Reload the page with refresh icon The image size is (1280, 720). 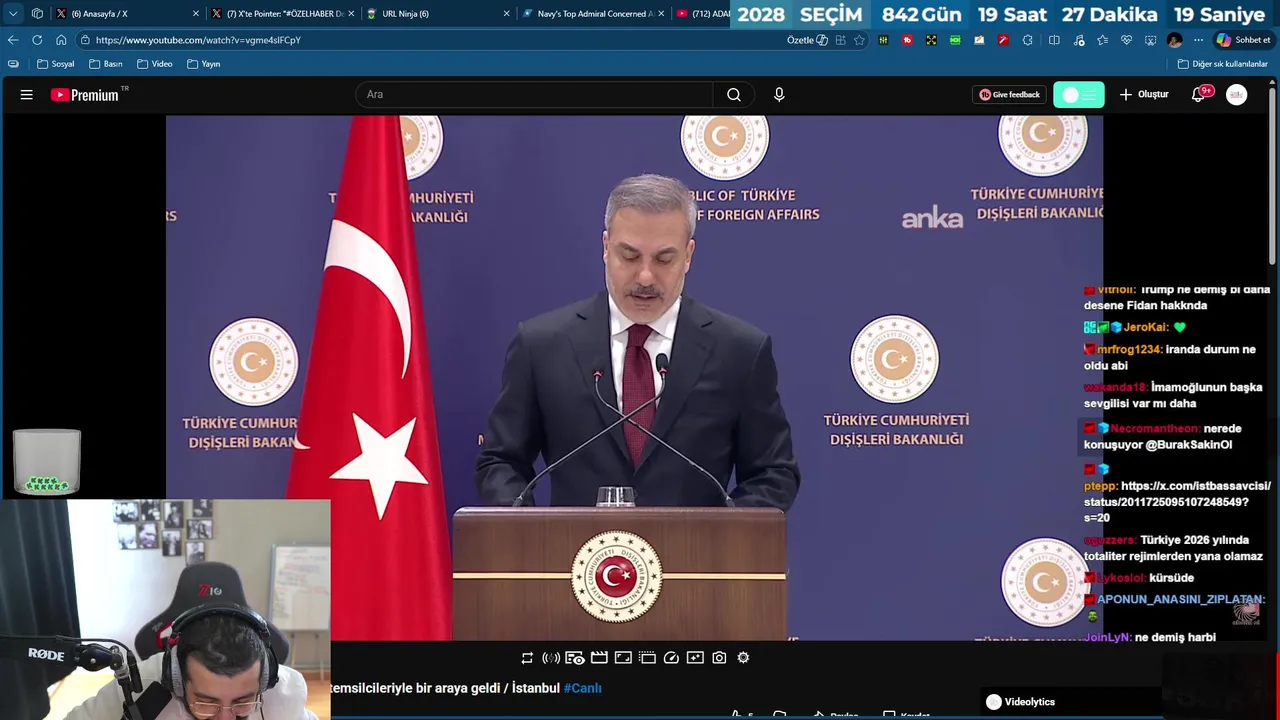click(37, 40)
